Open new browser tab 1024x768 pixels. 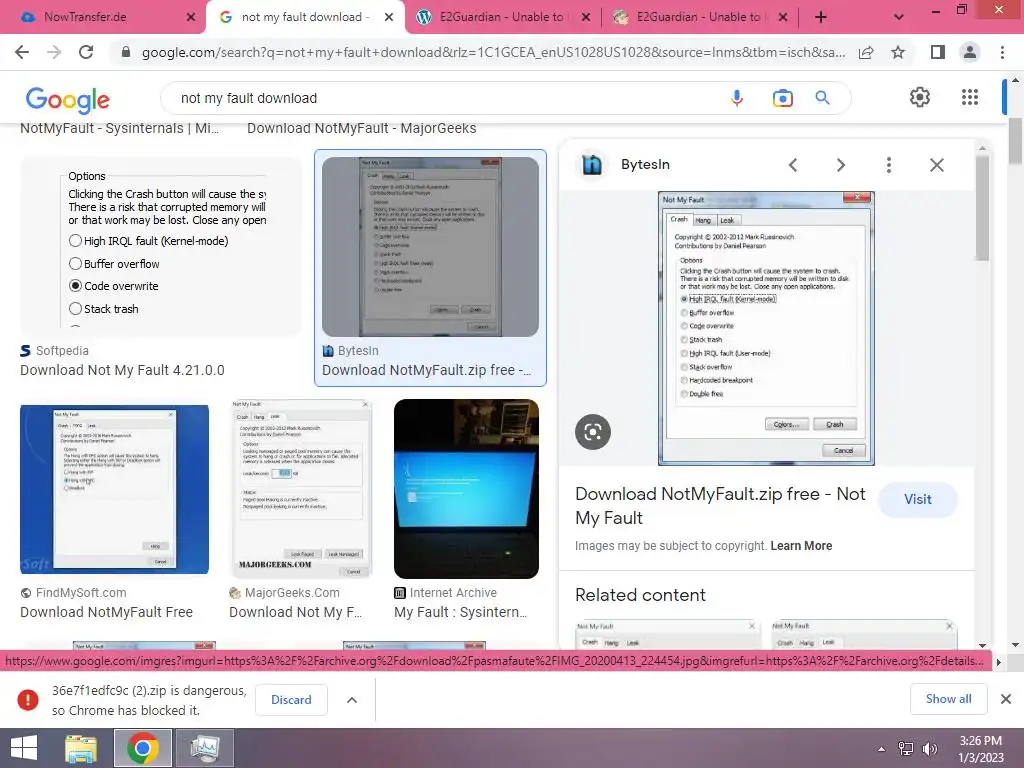821,17
